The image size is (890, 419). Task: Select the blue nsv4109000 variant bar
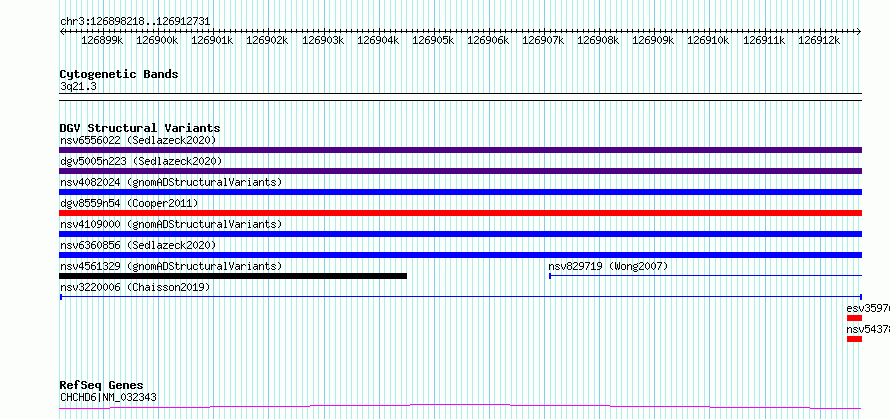tap(460, 234)
